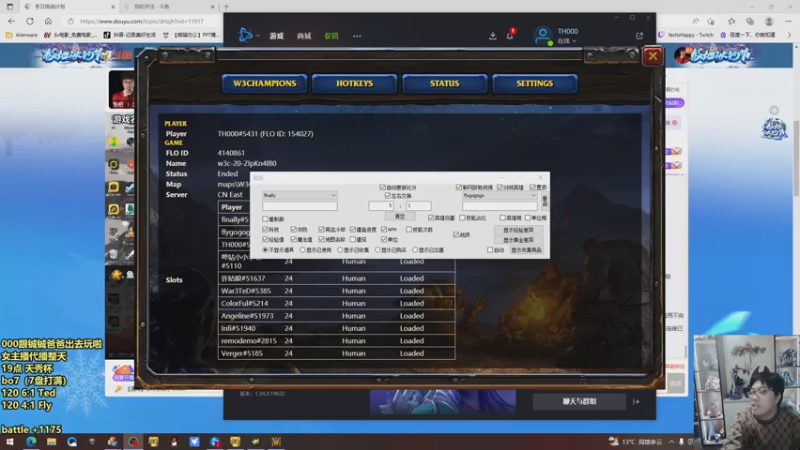Refresh the browser page
This screenshot has width=800, height=450.
30,21
